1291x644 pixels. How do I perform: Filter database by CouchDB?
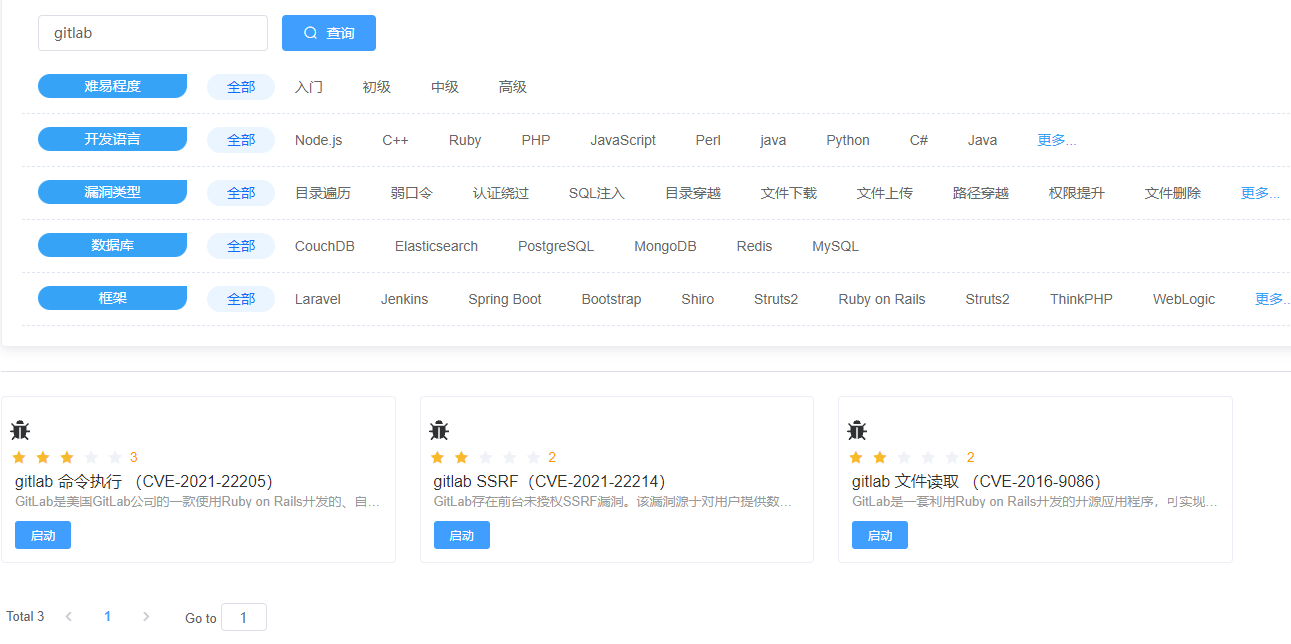click(325, 246)
